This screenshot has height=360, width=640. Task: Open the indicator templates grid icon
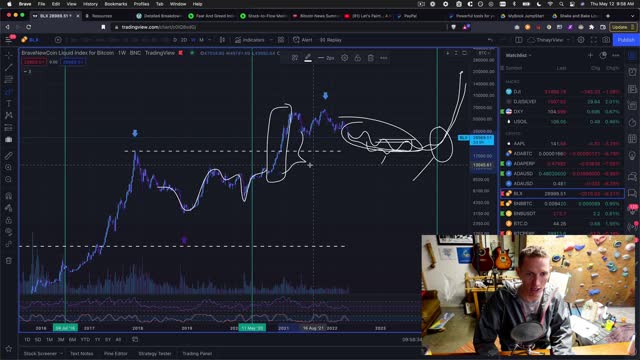(281, 40)
